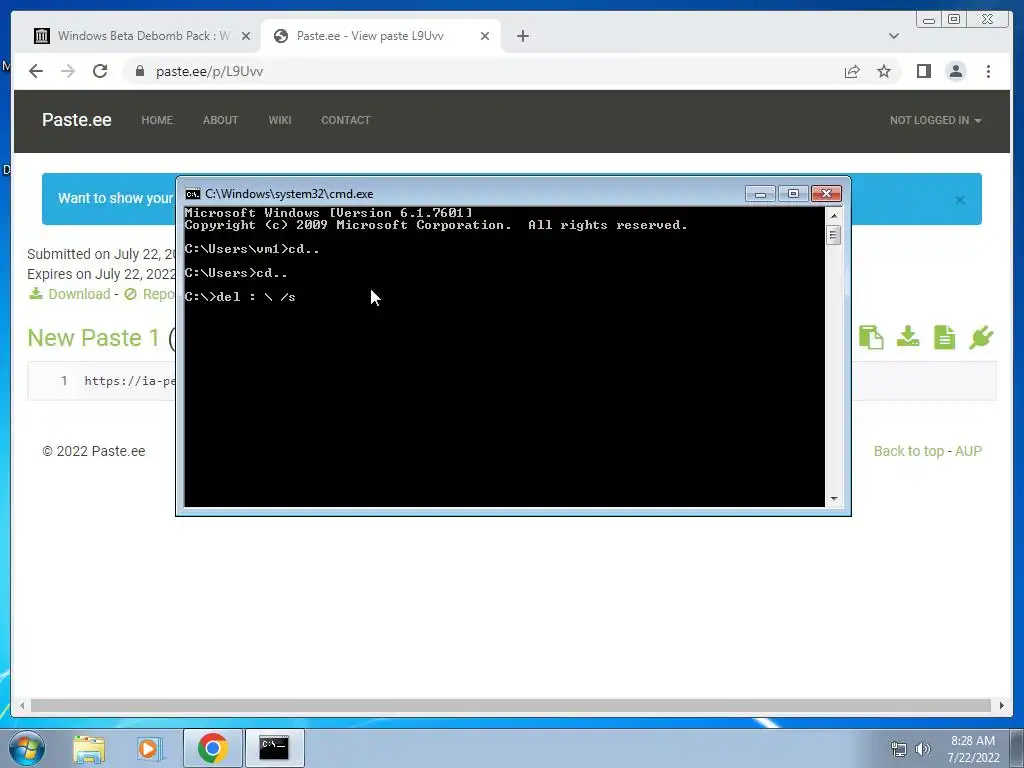Open raw paste document icon
This screenshot has height=768, width=1024.
tap(944, 338)
